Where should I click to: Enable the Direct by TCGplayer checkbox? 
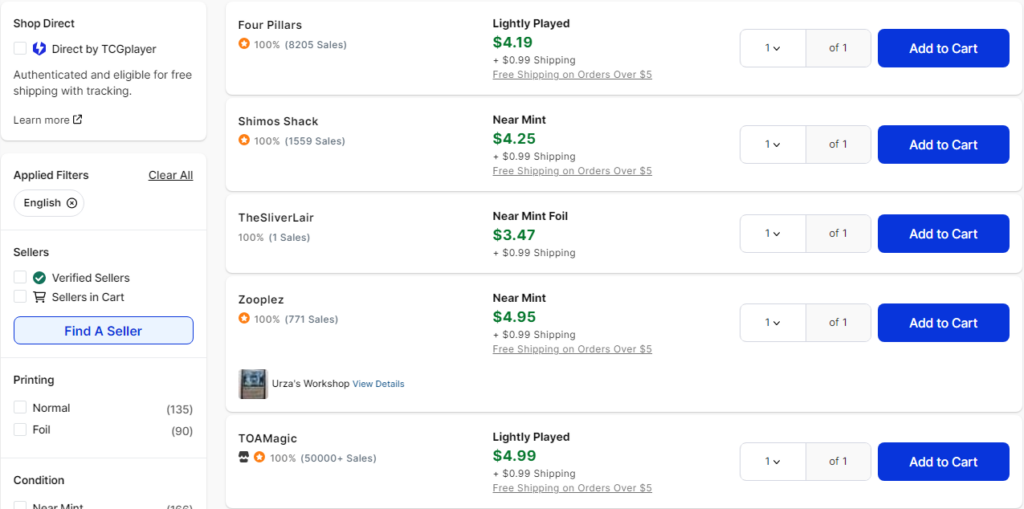[x=20, y=48]
